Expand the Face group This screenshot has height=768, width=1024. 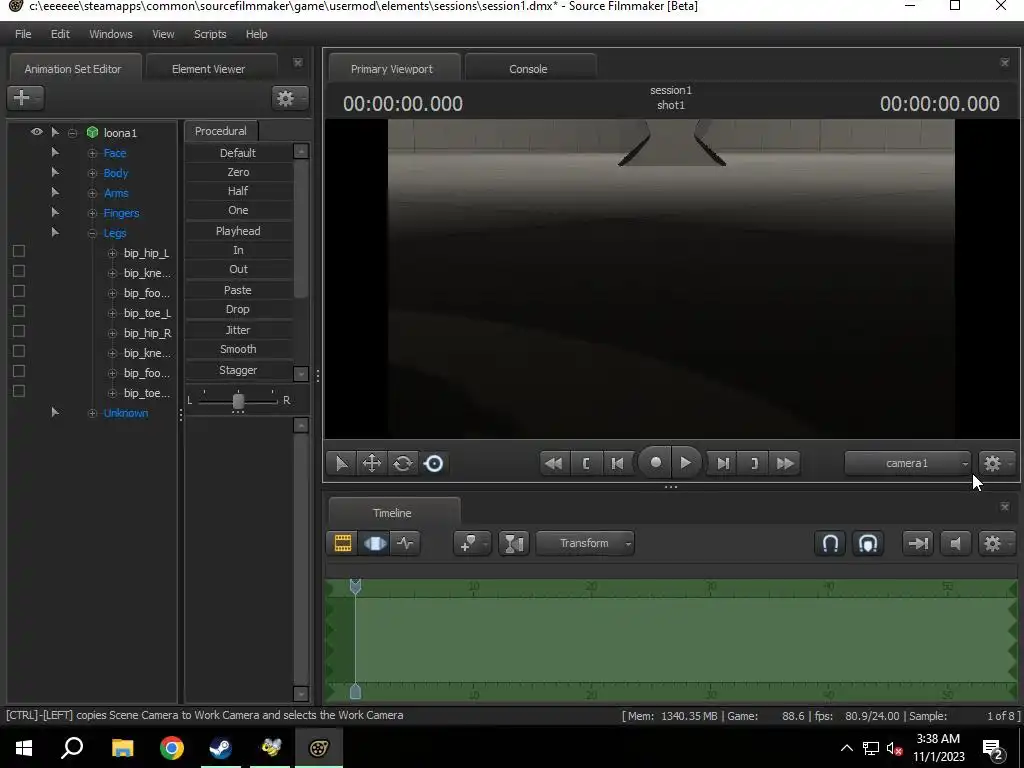click(x=92, y=153)
